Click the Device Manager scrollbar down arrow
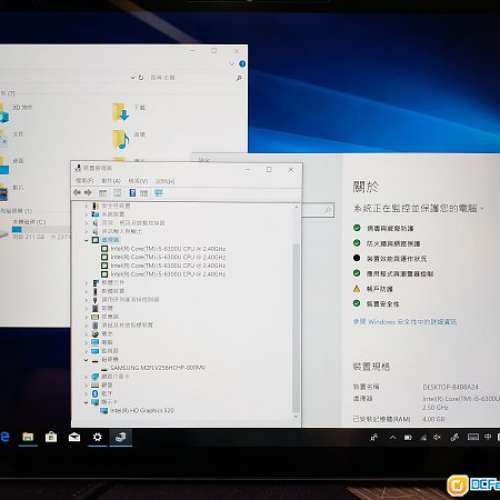This screenshot has height=500, width=500. 296,417
